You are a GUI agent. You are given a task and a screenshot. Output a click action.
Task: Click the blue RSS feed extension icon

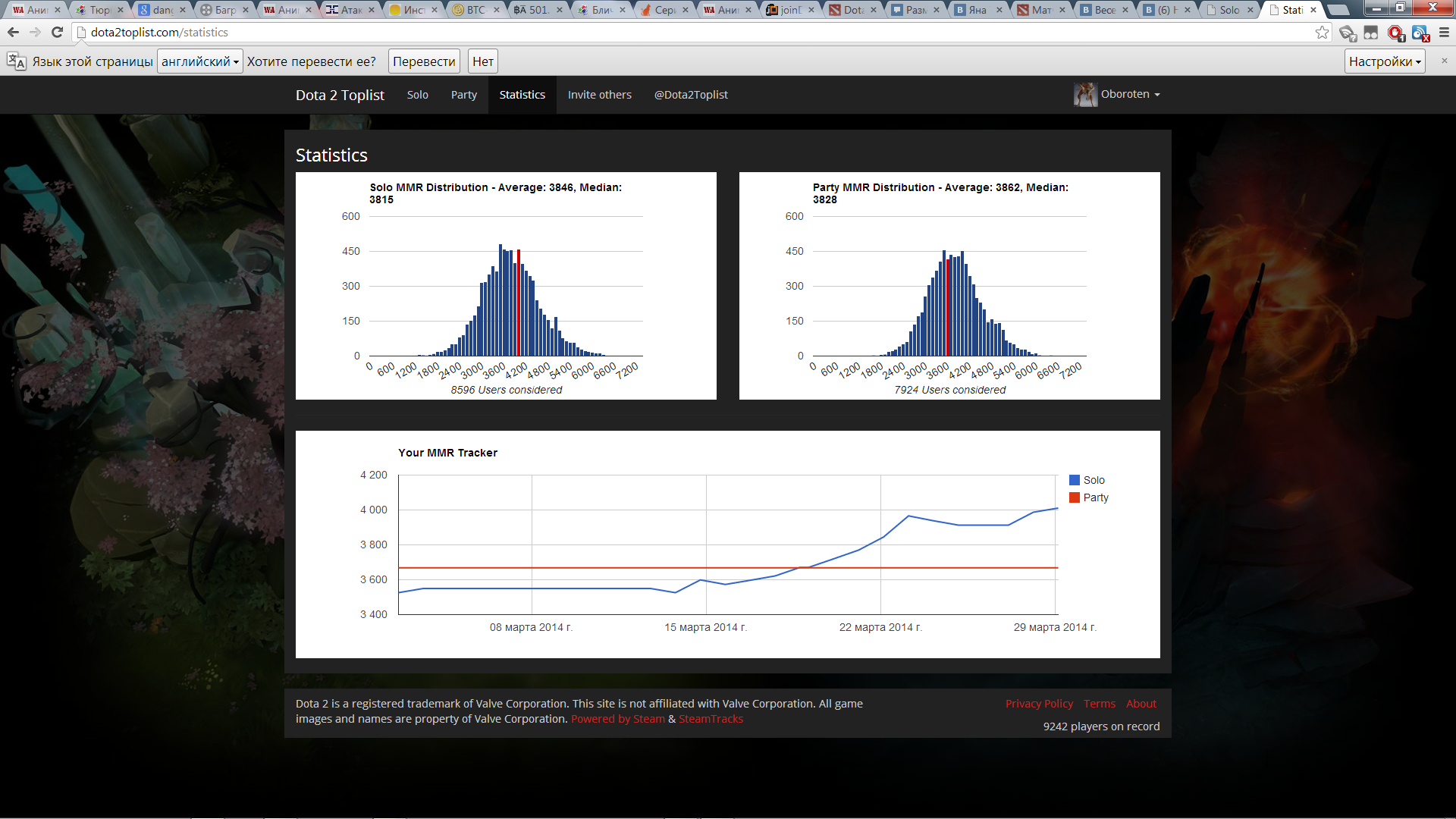pyautogui.click(x=1420, y=33)
